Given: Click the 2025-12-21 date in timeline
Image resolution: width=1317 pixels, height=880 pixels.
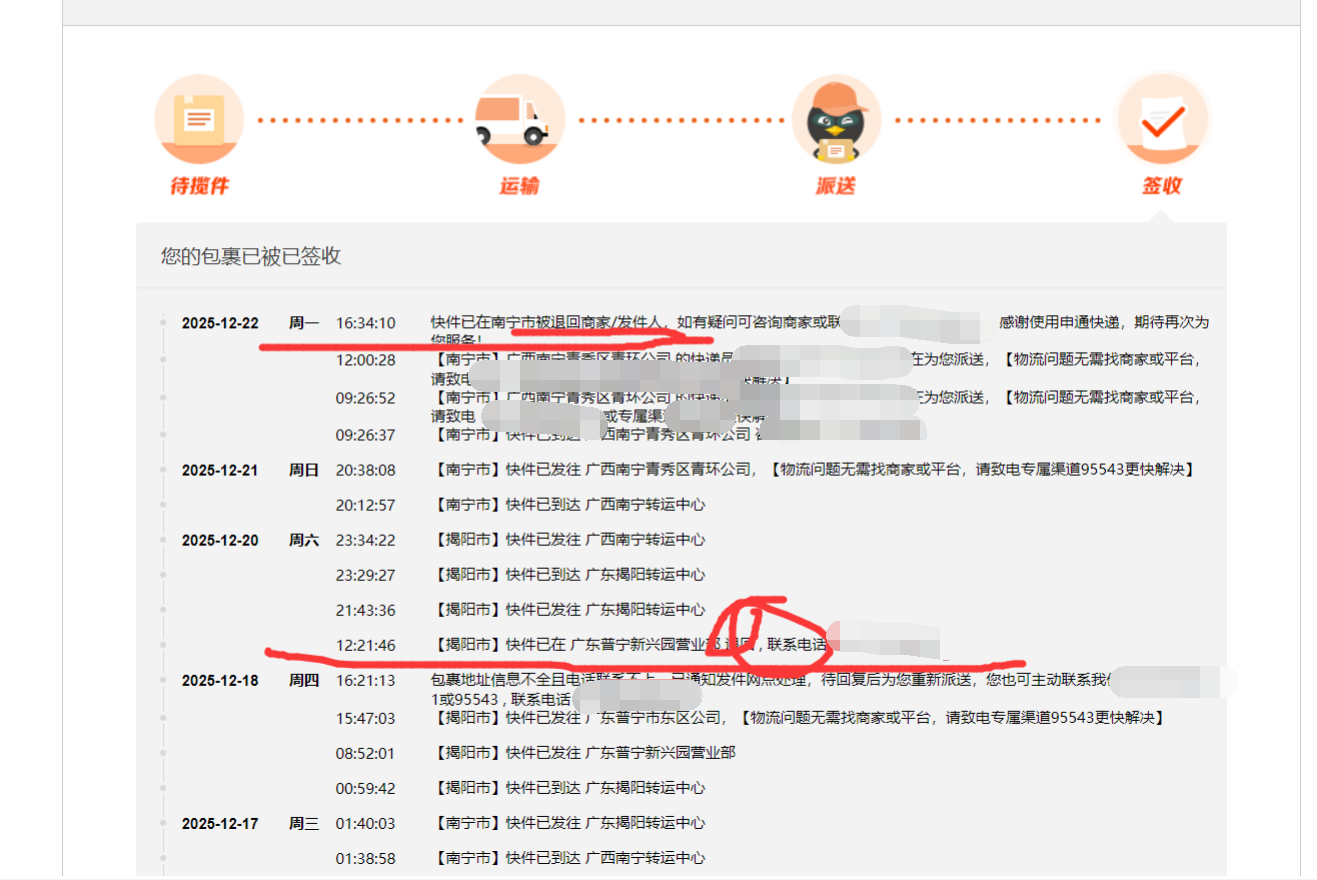Looking at the screenshot, I should coord(220,470).
